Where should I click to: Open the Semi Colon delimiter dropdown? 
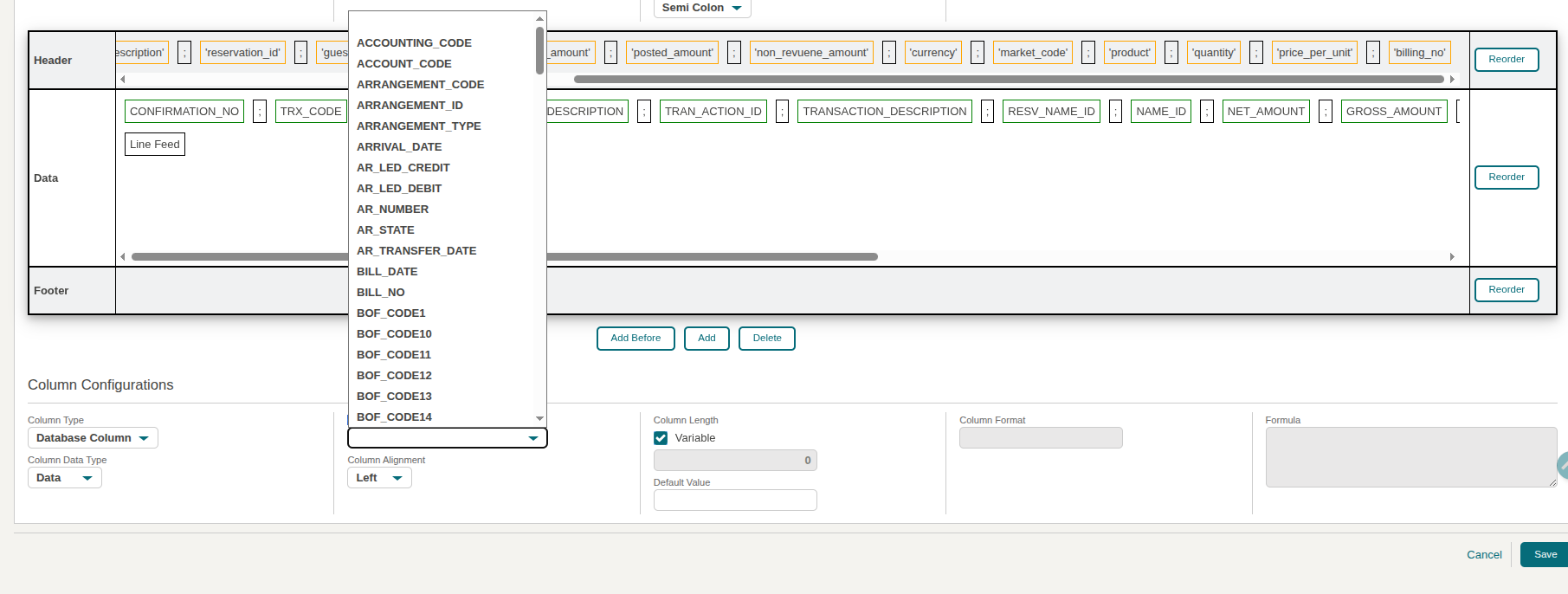tap(701, 8)
